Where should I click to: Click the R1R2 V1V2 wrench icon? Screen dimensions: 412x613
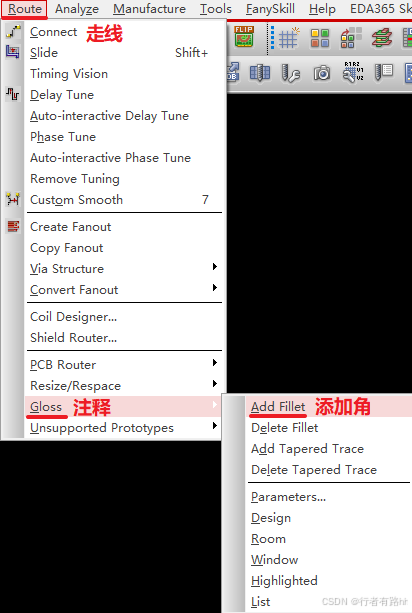(353, 72)
